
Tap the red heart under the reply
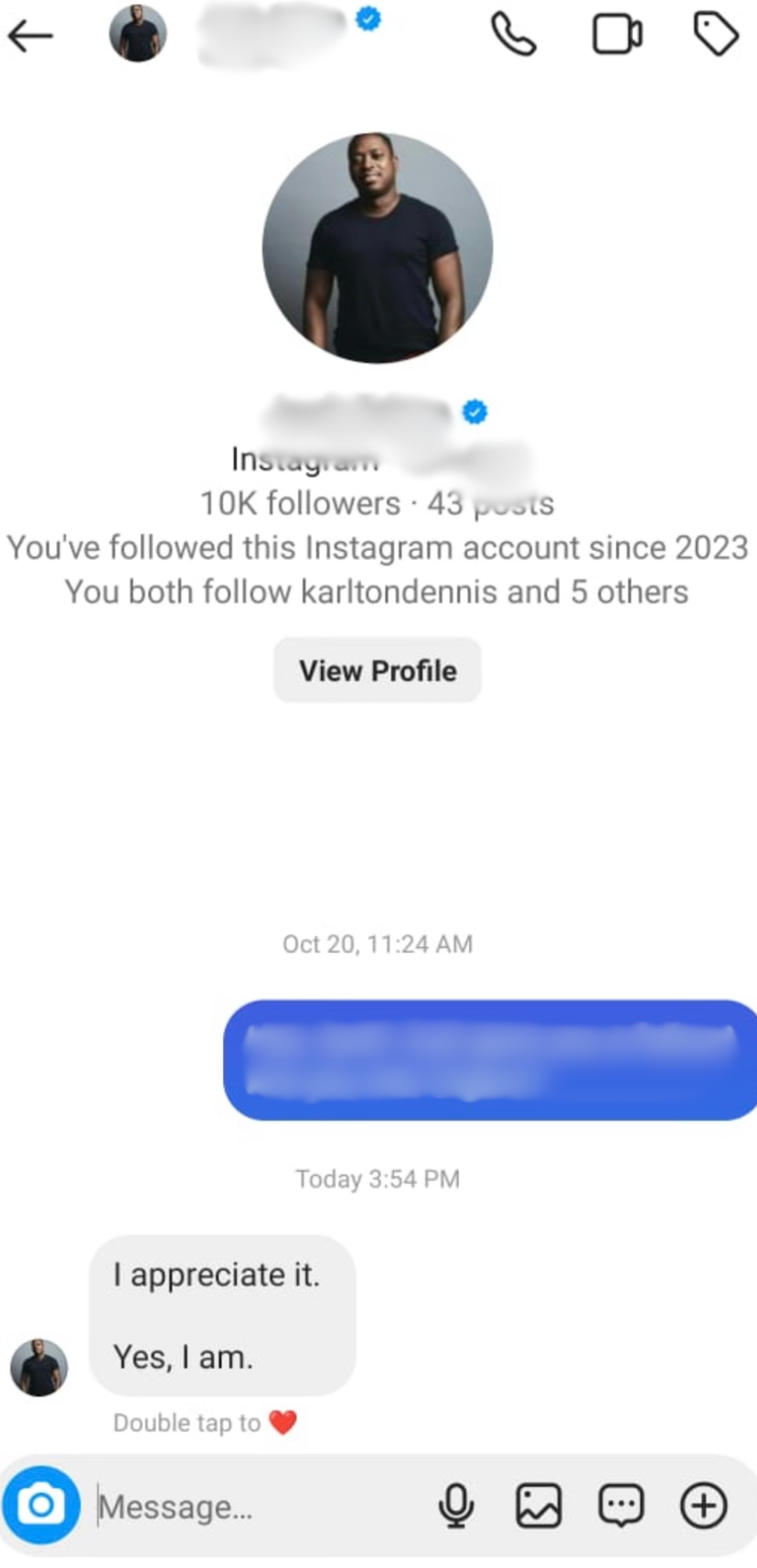pos(283,1423)
